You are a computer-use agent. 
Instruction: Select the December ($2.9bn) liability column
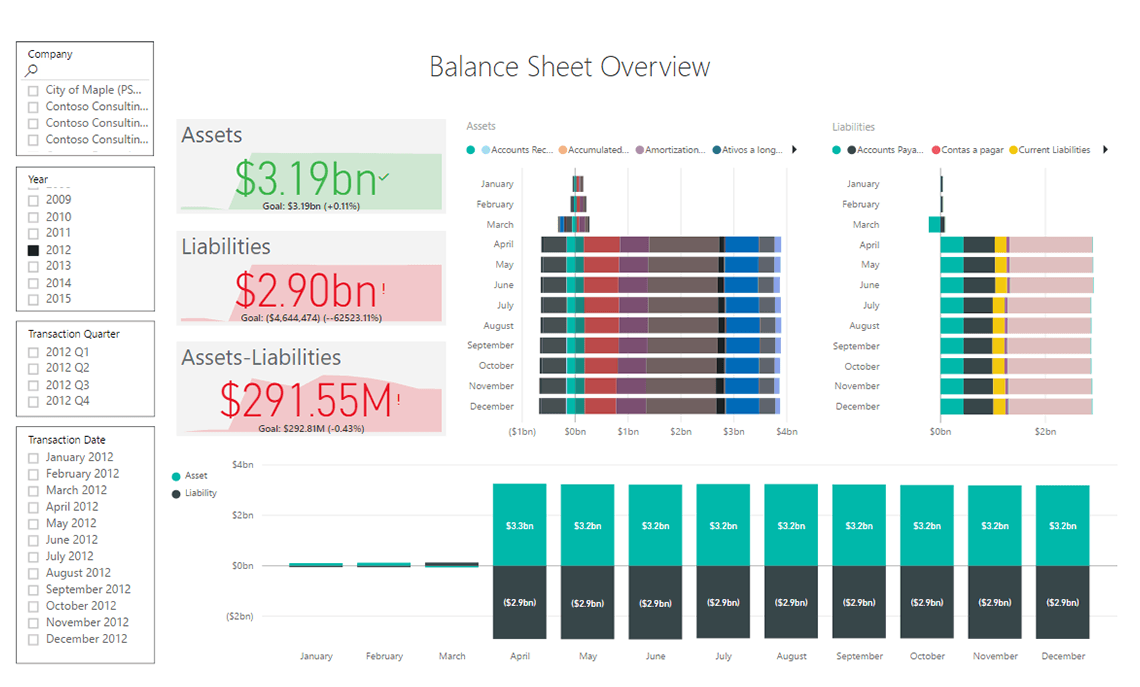click(1062, 602)
